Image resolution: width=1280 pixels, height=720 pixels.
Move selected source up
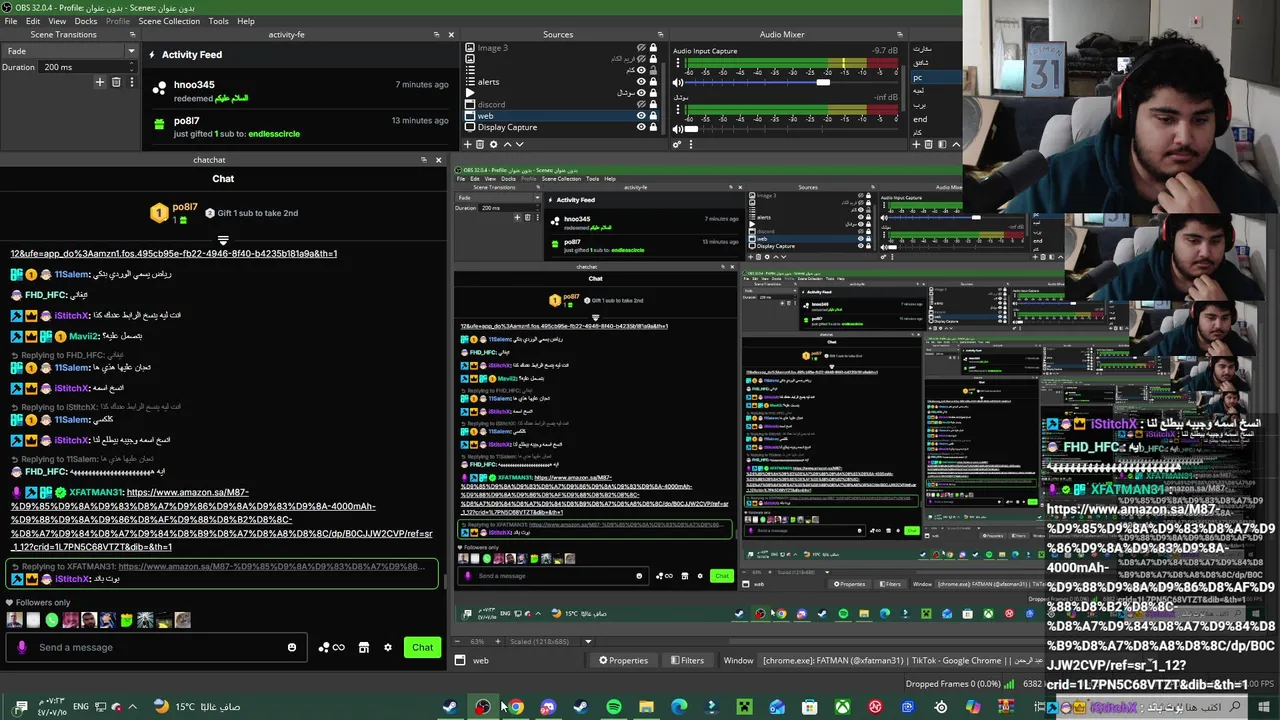click(x=506, y=144)
